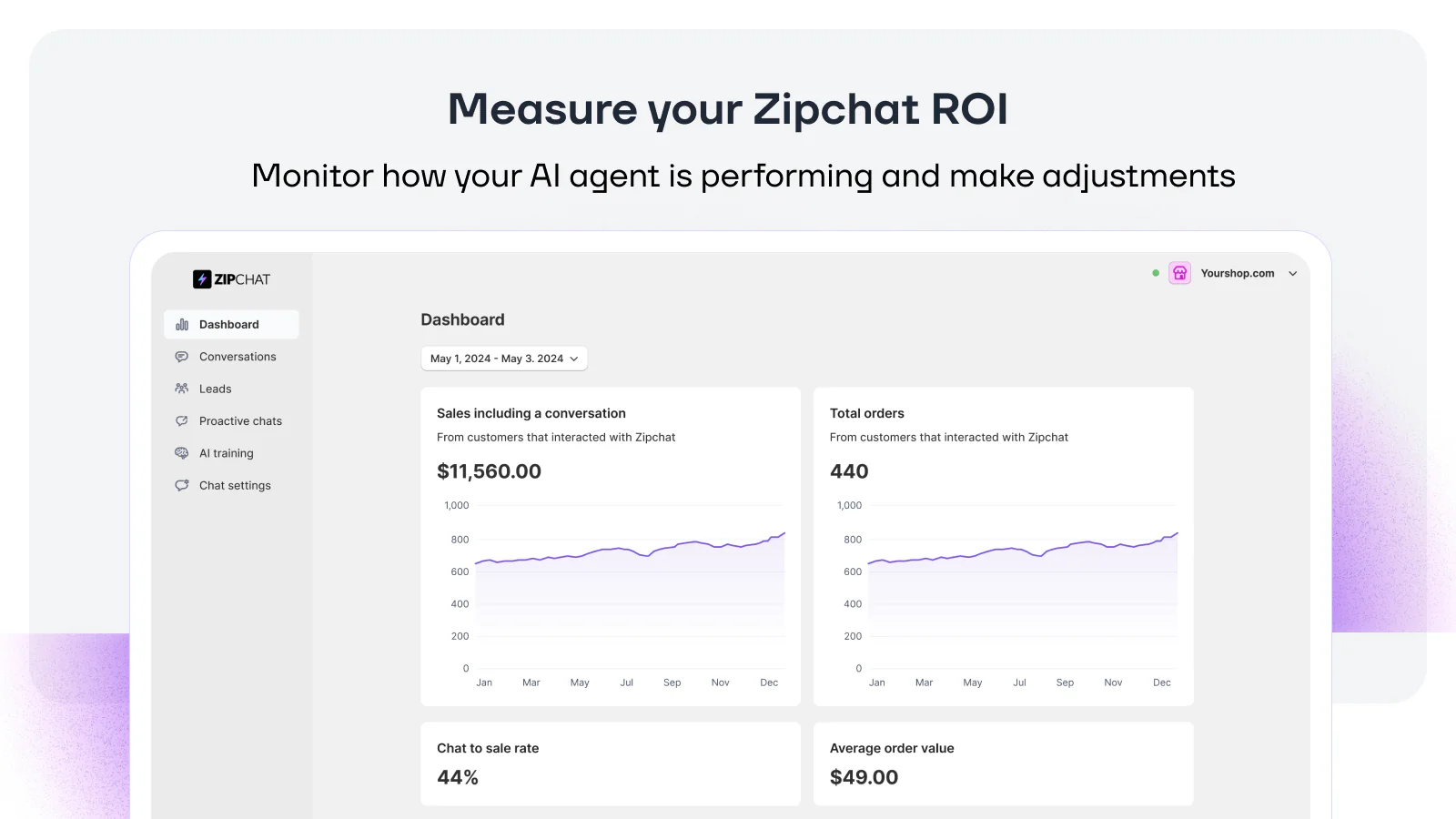Select the Proactive chats chat icon
Viewport: 1456px width, 819px height.
coord(182,420)
